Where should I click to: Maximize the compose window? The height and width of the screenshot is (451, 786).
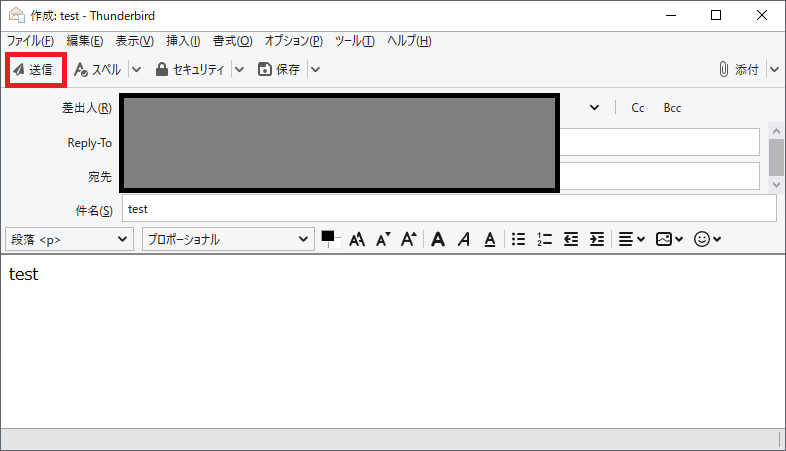click(716, 16)
